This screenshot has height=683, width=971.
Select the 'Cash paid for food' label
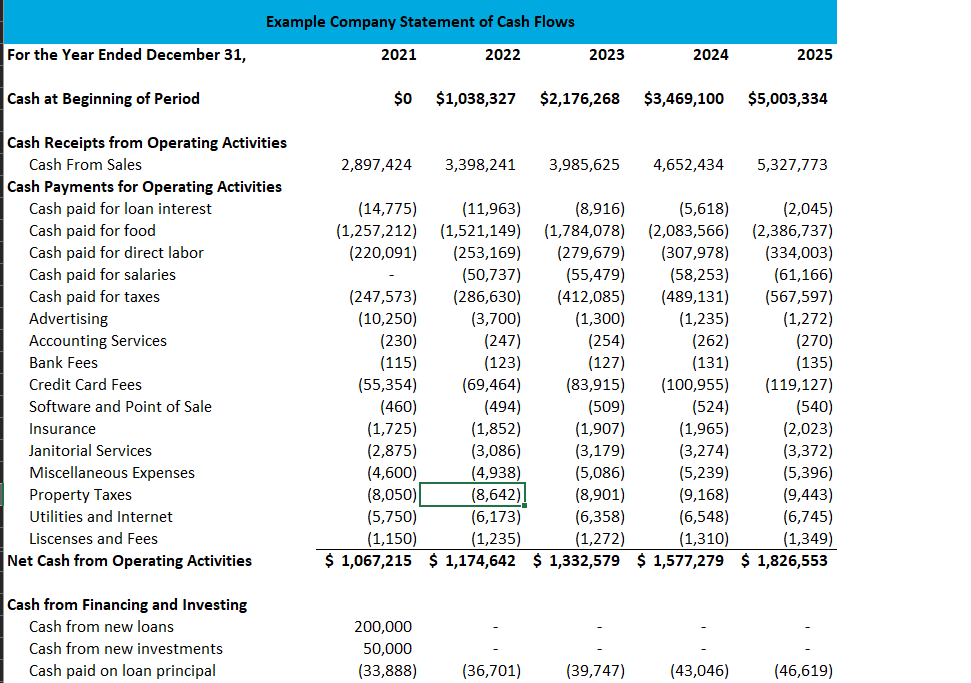click(x=92, y=230)
